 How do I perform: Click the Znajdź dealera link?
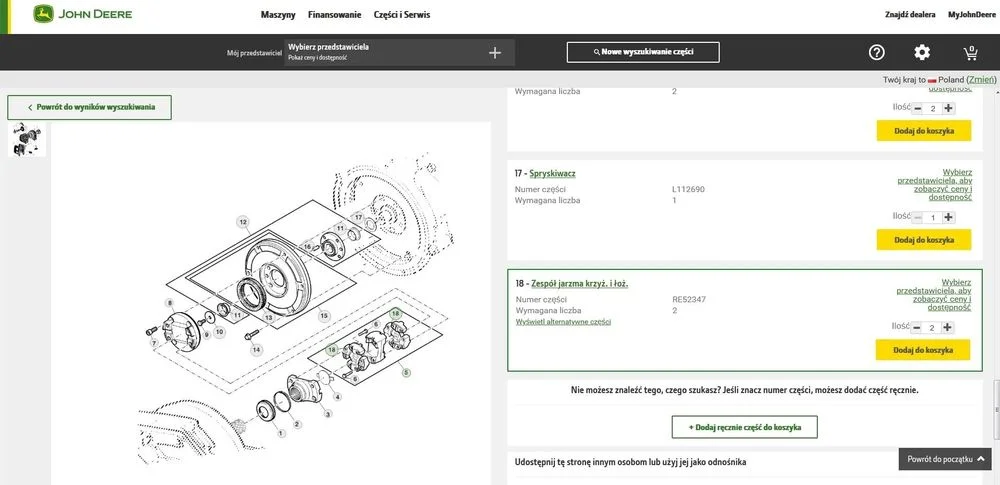pyautogui.click(x=910, y=15)
